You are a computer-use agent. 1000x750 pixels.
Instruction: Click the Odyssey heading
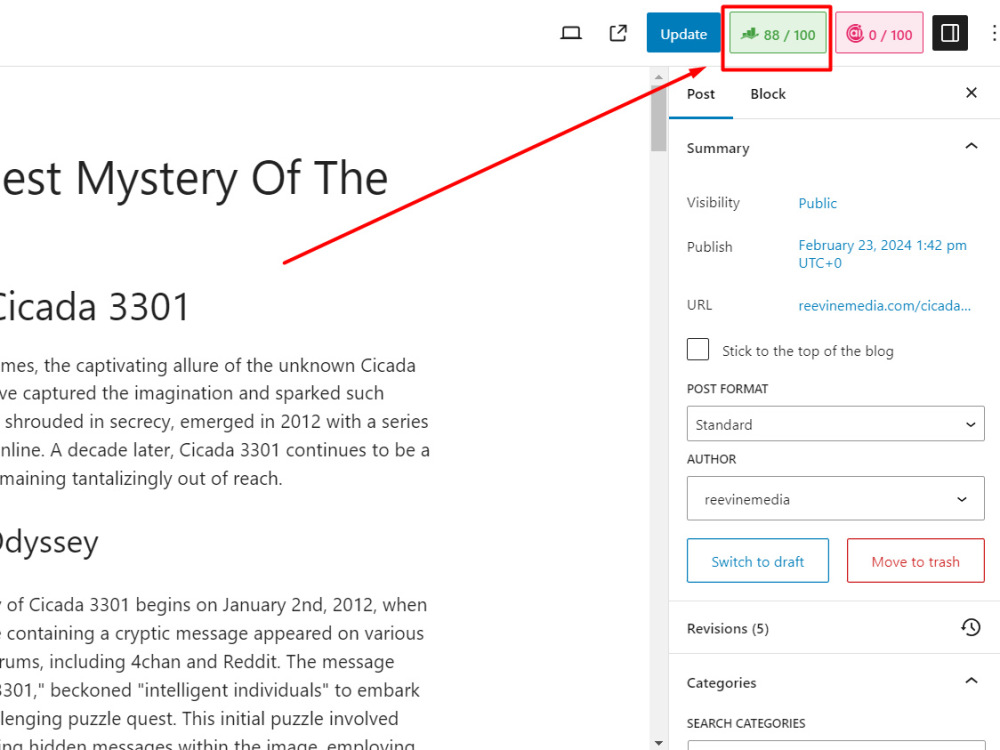(50, 543)
